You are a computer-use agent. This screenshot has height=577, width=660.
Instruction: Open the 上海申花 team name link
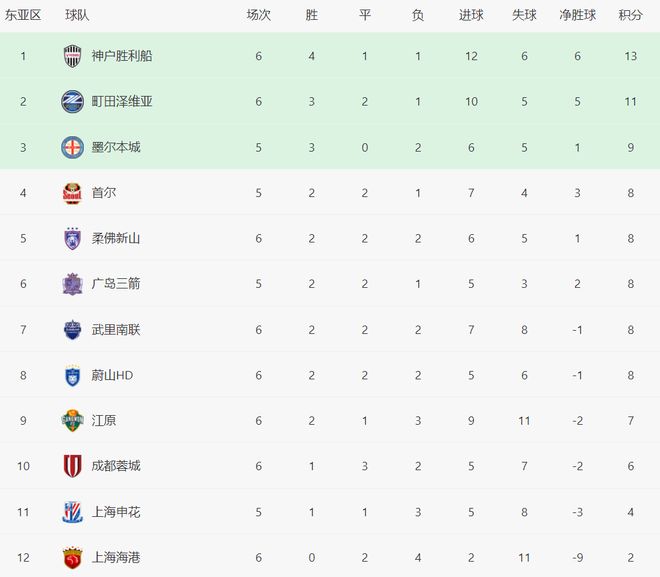pyautogui.click(x=116, y=512)
